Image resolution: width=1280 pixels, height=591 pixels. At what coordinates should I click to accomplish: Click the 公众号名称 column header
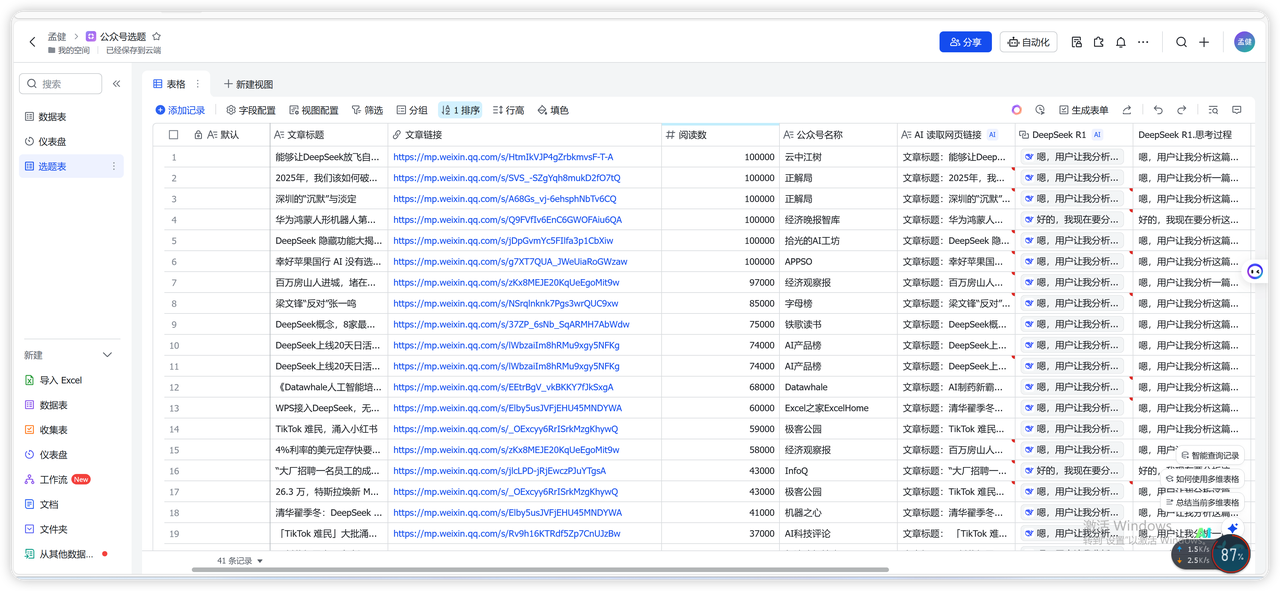click(x=838, y=135)
